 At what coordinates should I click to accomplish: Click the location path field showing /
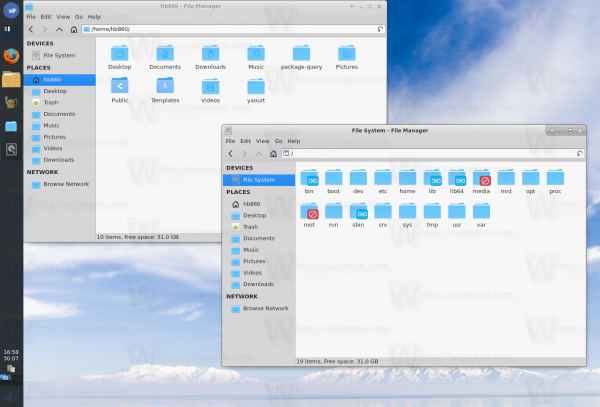432,153
